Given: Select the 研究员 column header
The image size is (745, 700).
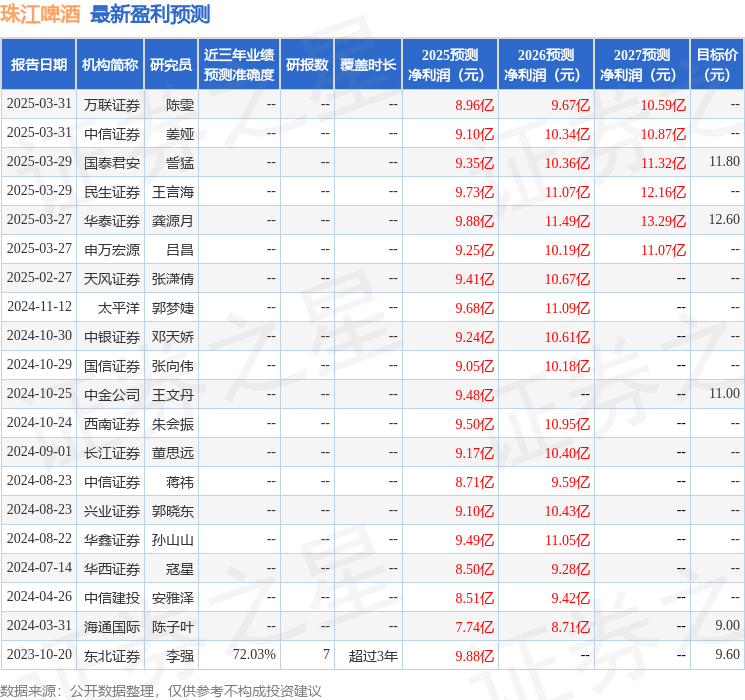Looking at the screenshot, I should point(171,65).
